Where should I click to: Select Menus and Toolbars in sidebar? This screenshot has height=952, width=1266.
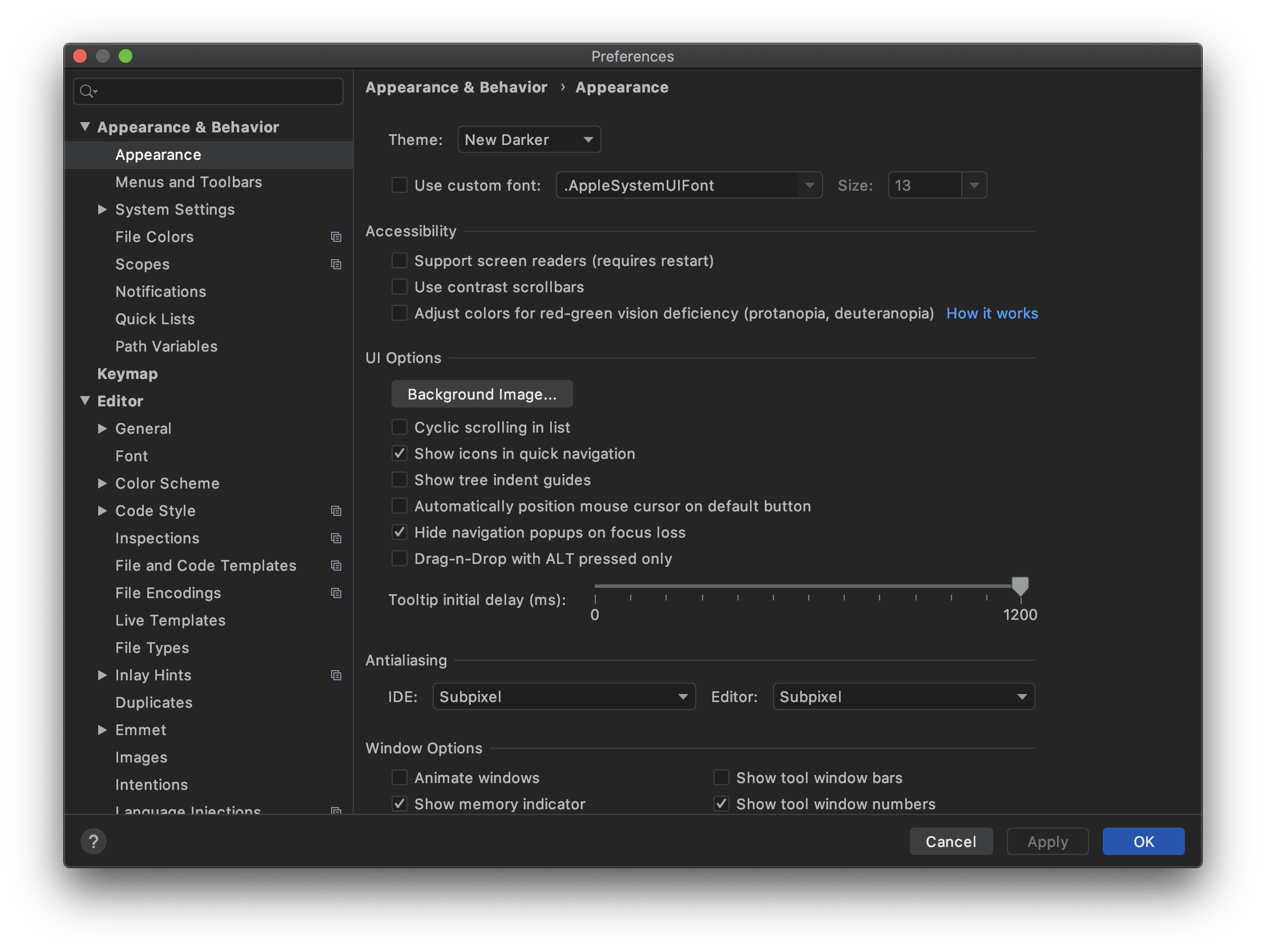pos(188,182)
